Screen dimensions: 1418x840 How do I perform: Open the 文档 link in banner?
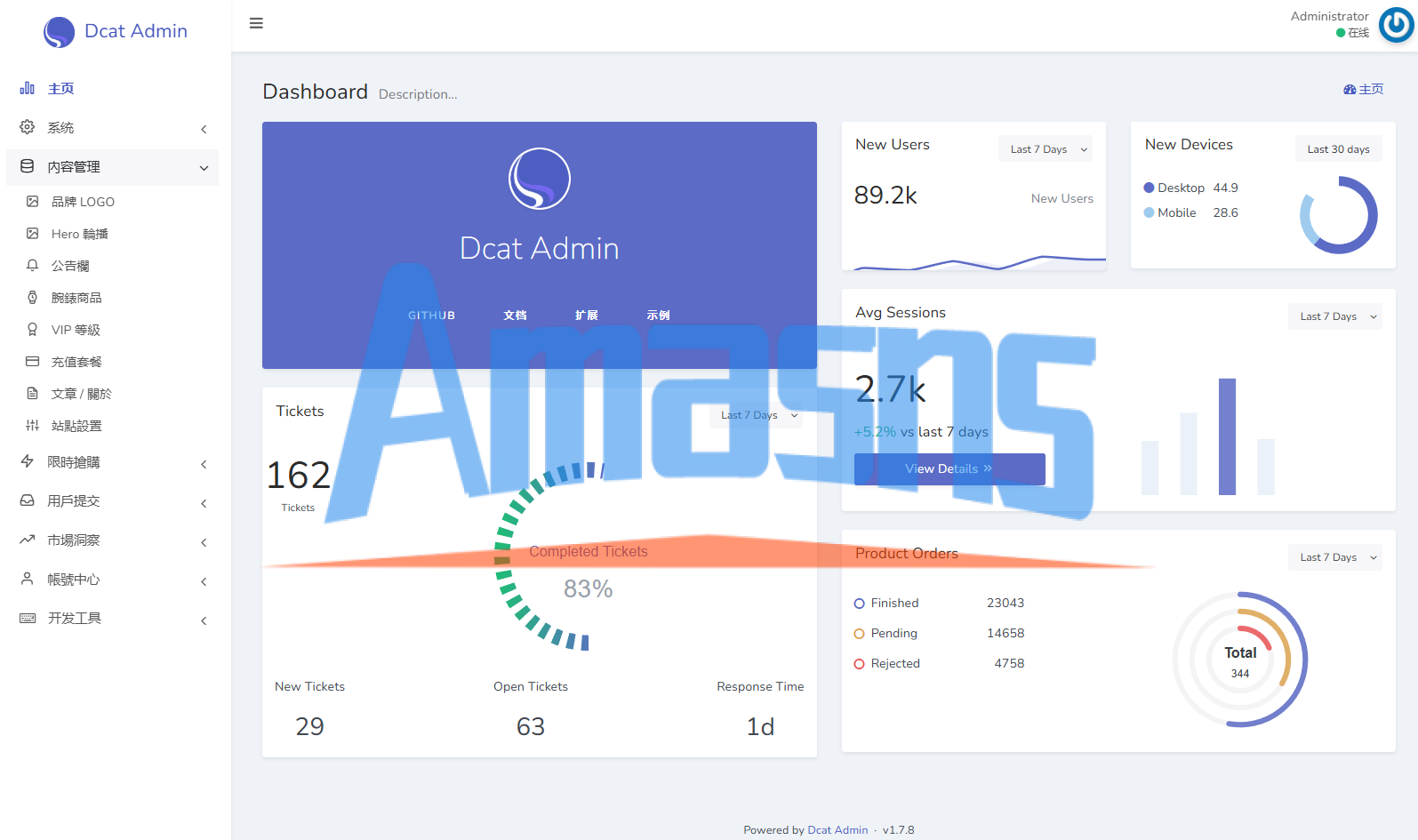pos(516,316)
